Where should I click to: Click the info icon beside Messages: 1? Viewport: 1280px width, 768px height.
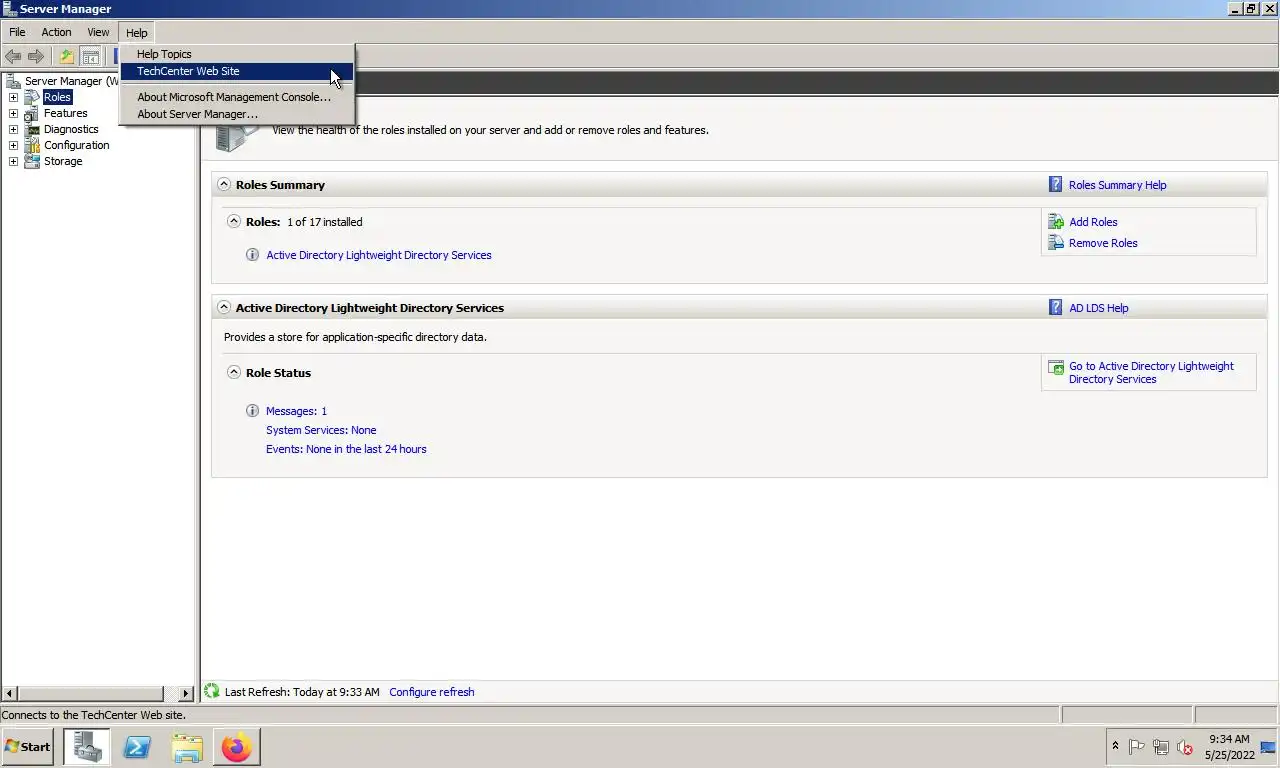(252, 411)
